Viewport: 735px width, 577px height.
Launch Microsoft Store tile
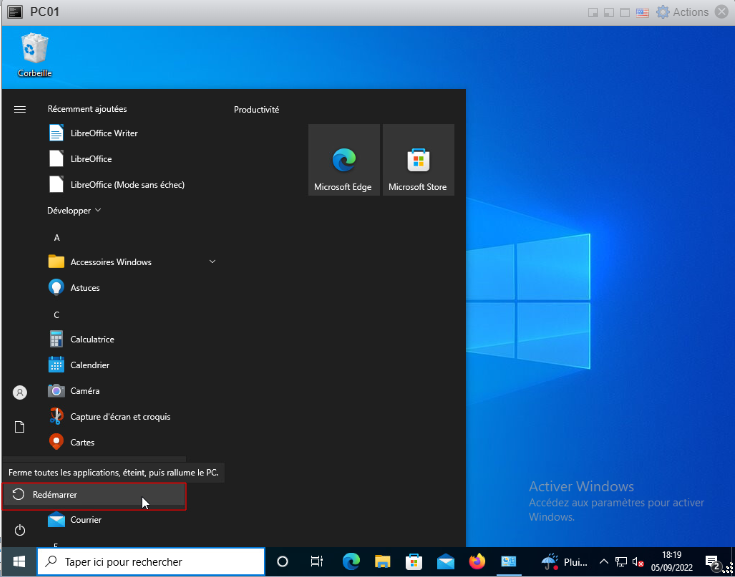click(x=418, y=160)
